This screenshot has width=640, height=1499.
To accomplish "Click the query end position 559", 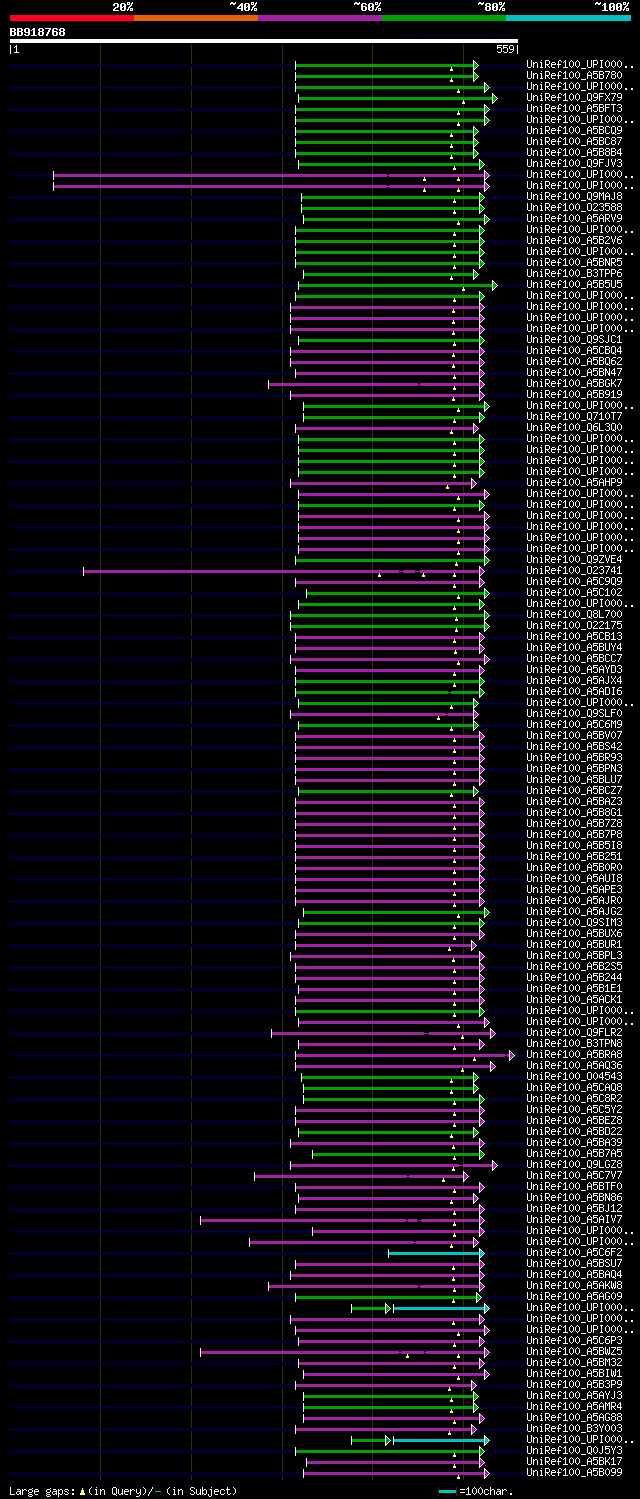I will [505, 49].
